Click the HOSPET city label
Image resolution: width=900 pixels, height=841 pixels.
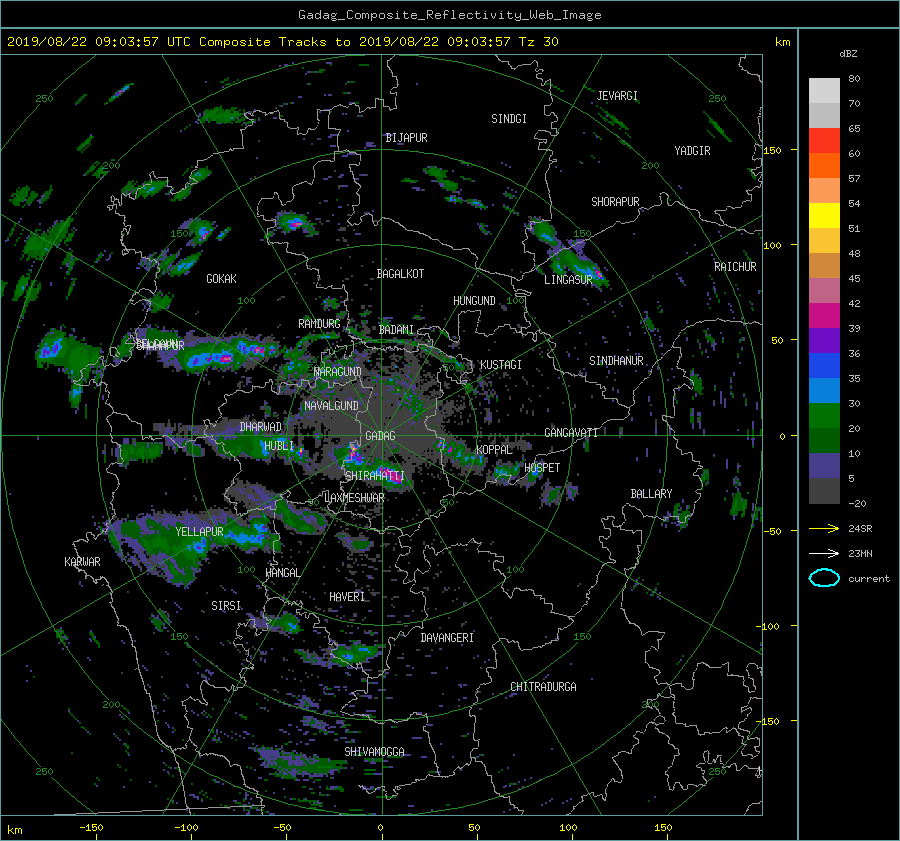tap(542, 468)
